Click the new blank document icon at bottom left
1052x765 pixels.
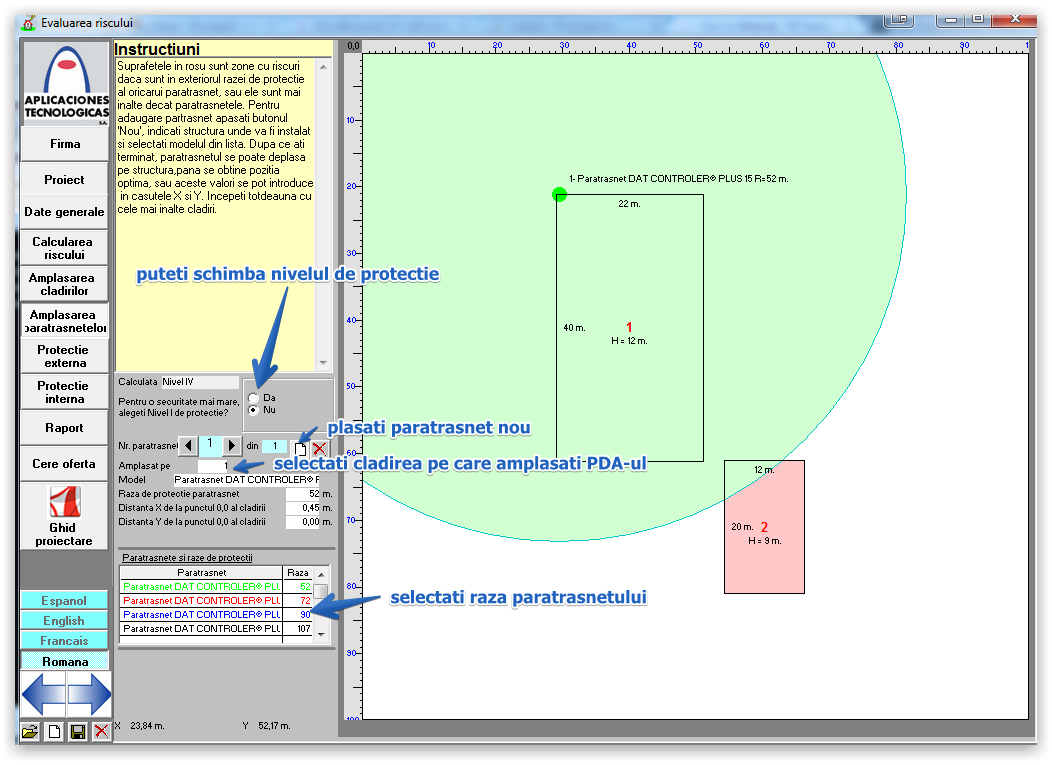coord(54,731)
